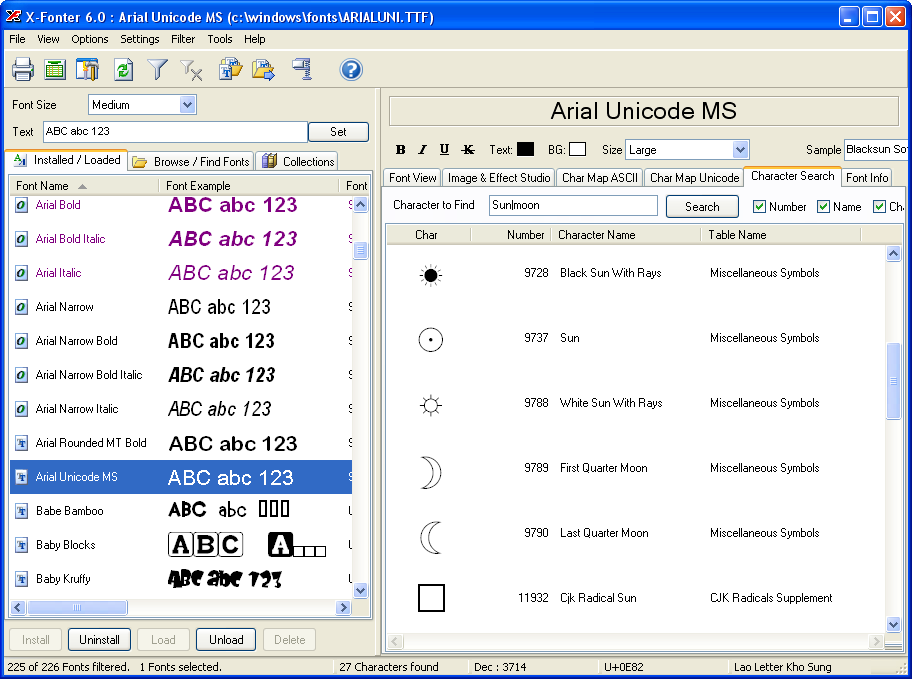The image size is (912, 679).
Task: Select the Arial Bold Italic font row
Action: coord(181,239)
